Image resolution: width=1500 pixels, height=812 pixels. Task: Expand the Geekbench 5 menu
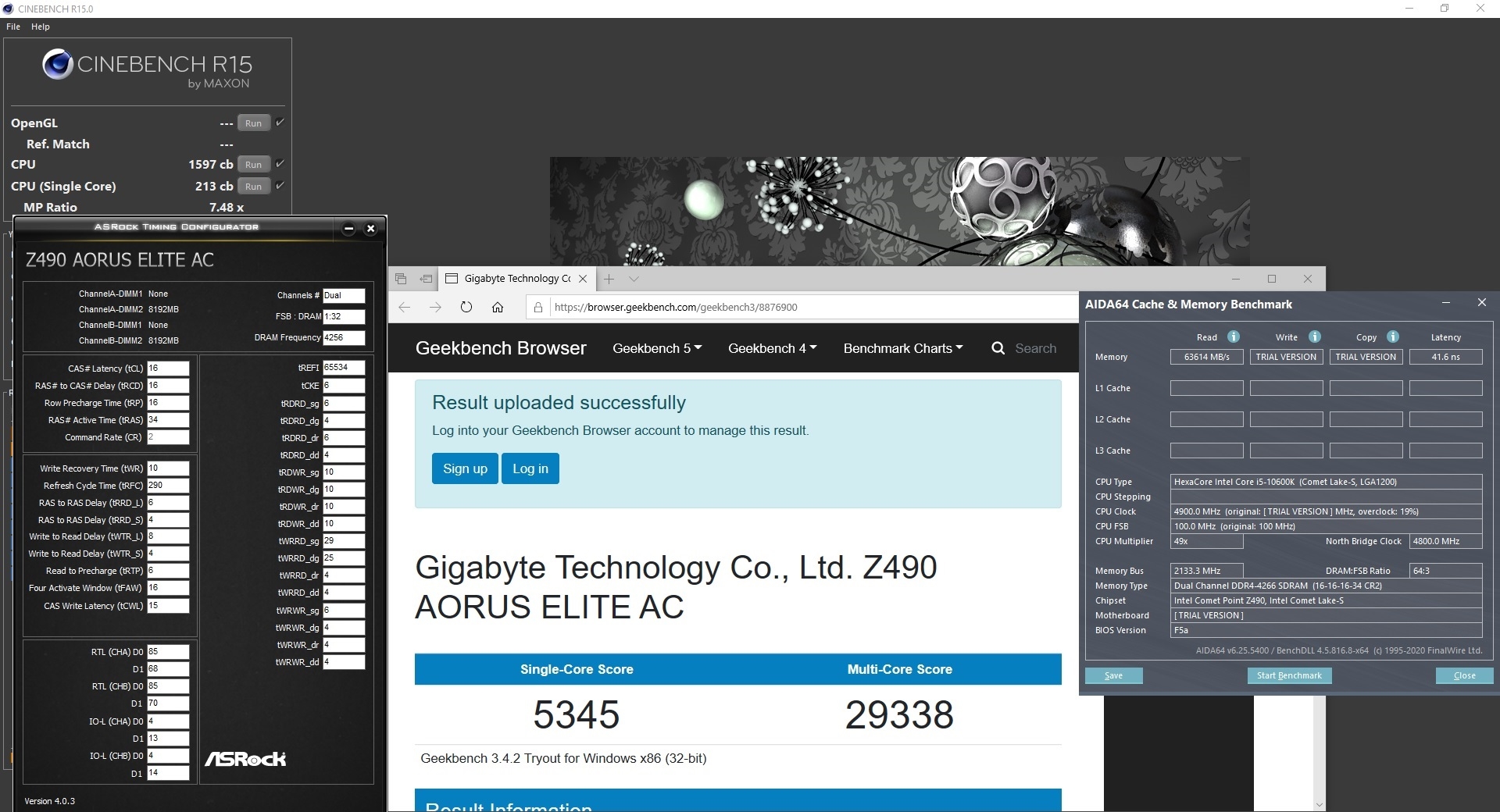[657, 348]
